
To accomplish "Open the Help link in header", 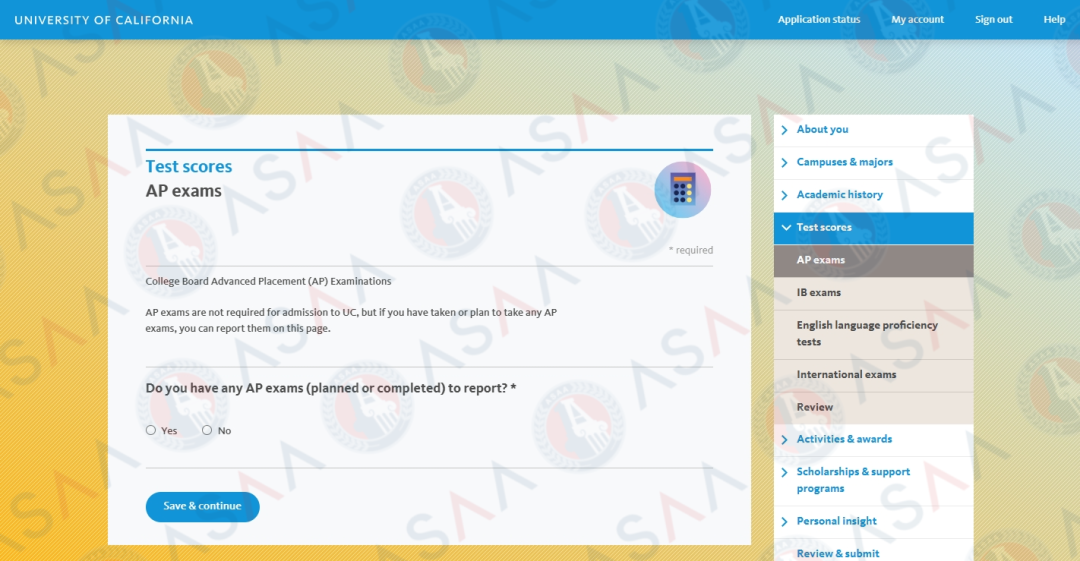I will (1054, 20).
